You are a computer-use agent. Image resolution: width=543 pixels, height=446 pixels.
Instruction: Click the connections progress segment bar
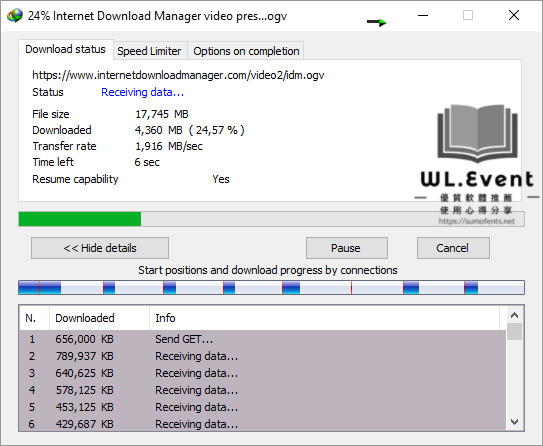pyautogui.click(x=272, y=288)
